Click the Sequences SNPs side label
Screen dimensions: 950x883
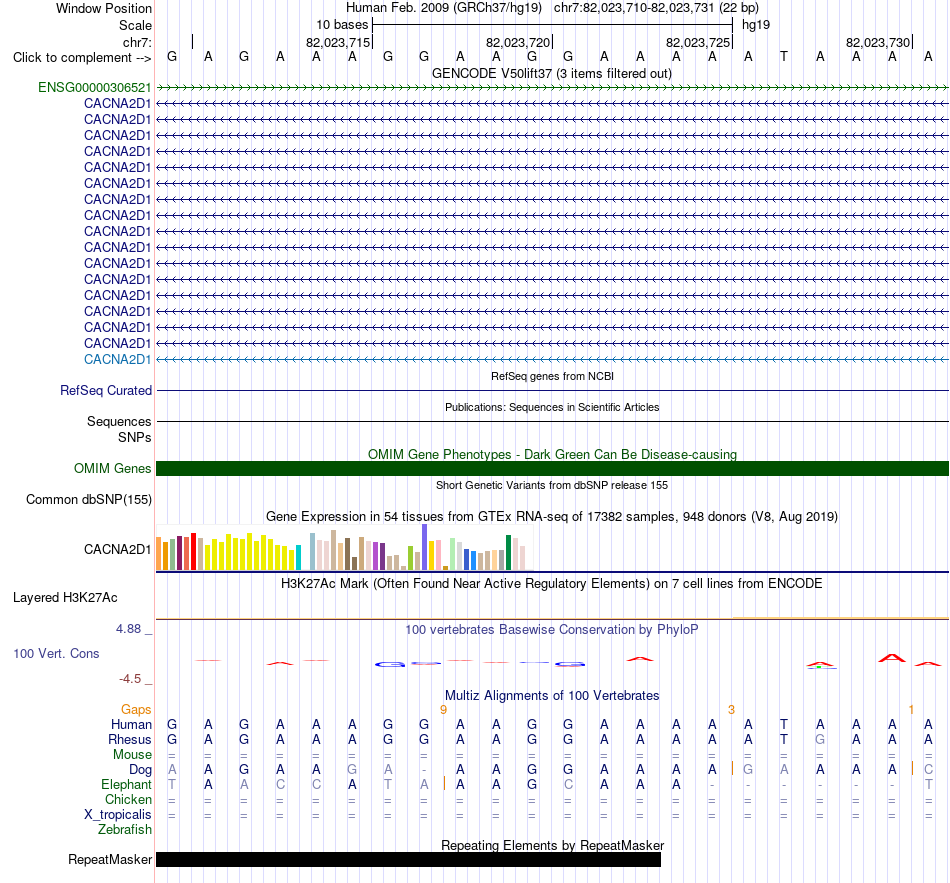(119, 429)
